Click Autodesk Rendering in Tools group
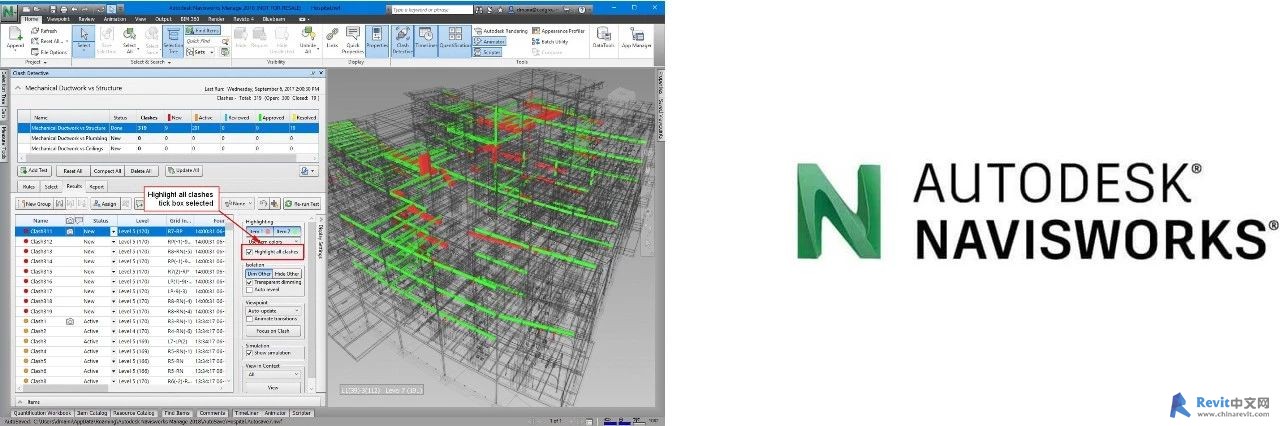Image resolution: width=1280 pixels, height=426 pixels. pyautogui.click(x=500, y=31)
